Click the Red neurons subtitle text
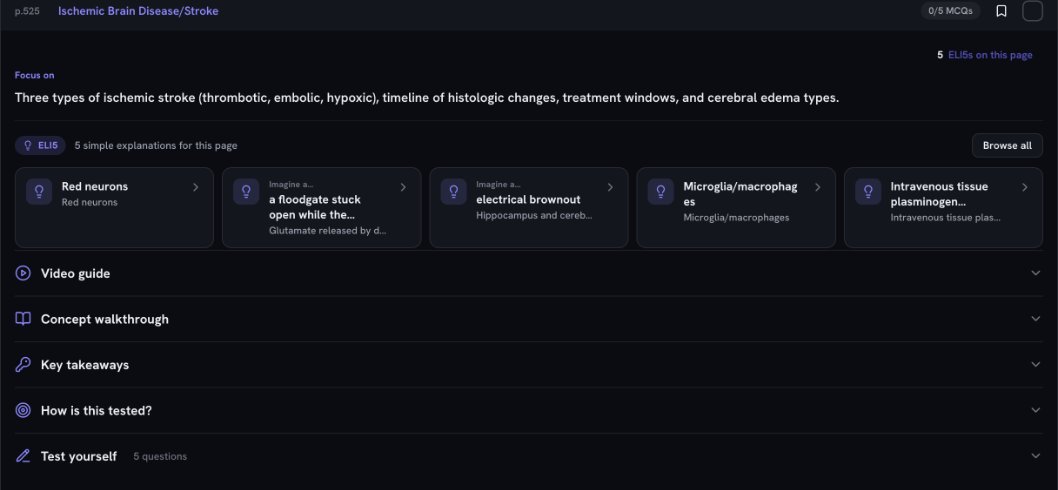1058x490 pixels. coord(89,202)
